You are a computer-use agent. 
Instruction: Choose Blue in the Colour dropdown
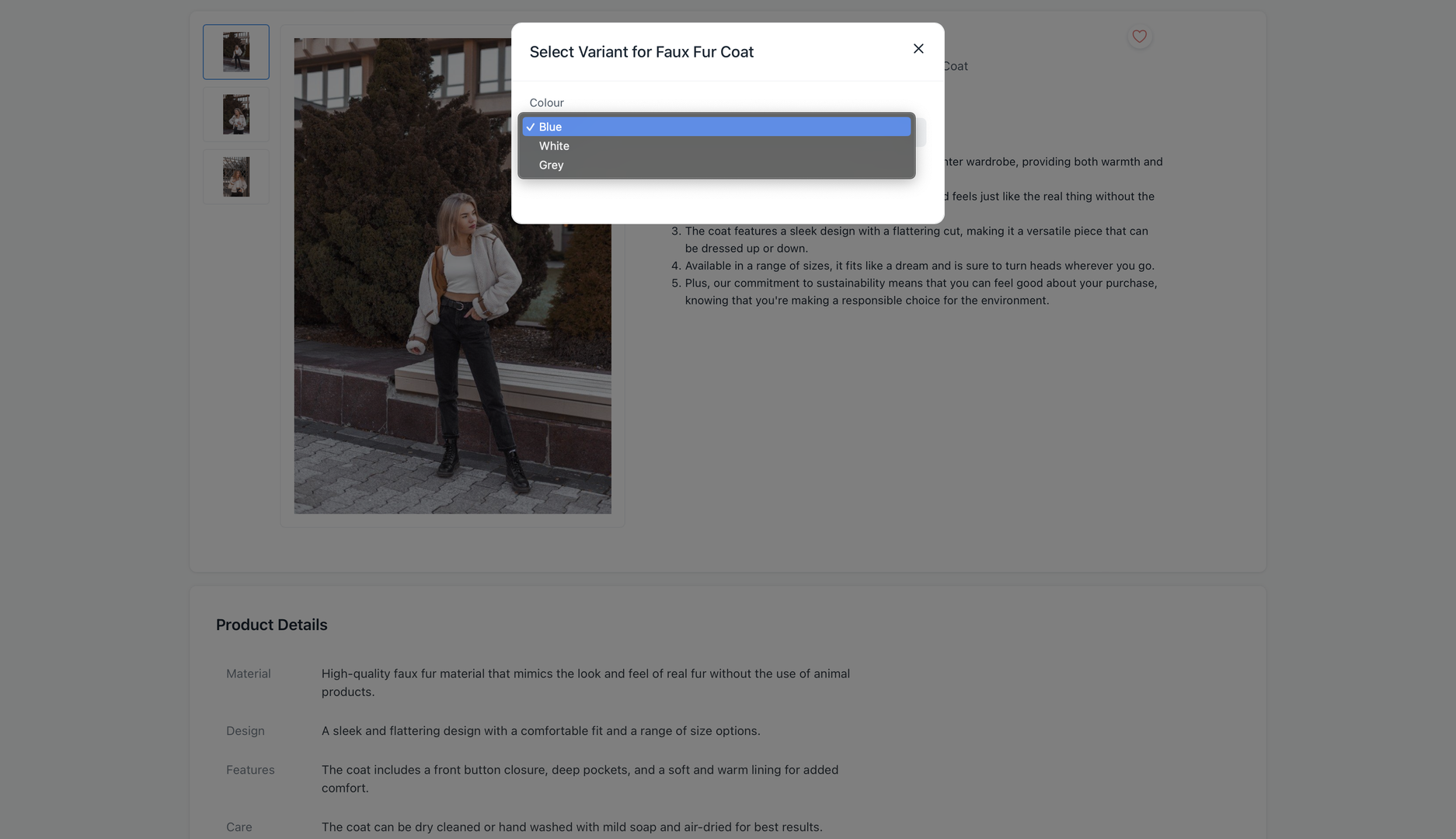click(x=716, y=127)
